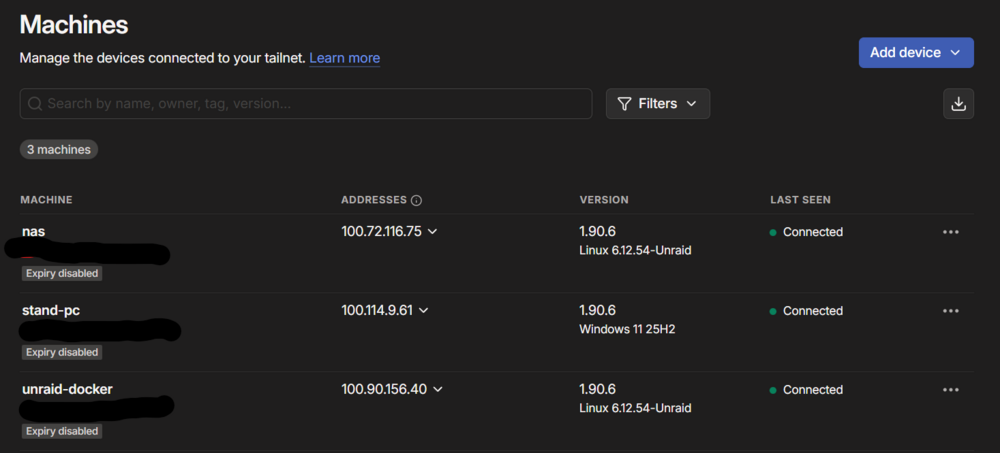
Task: Open the three-dot menu for stand-pc
Action: coord(950,311)
